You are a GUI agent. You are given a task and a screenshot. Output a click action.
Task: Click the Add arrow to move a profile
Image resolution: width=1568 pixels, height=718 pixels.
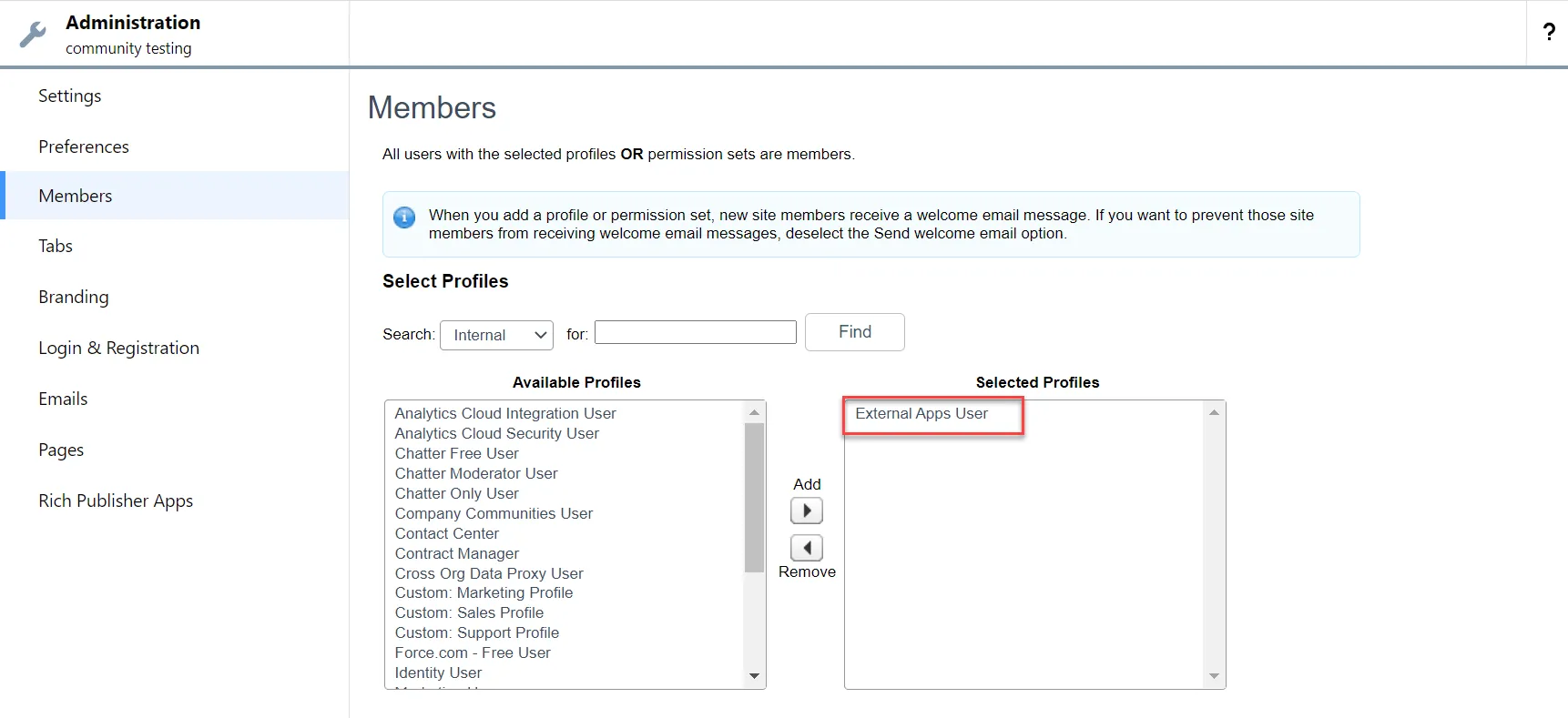[x=807, y=511]
